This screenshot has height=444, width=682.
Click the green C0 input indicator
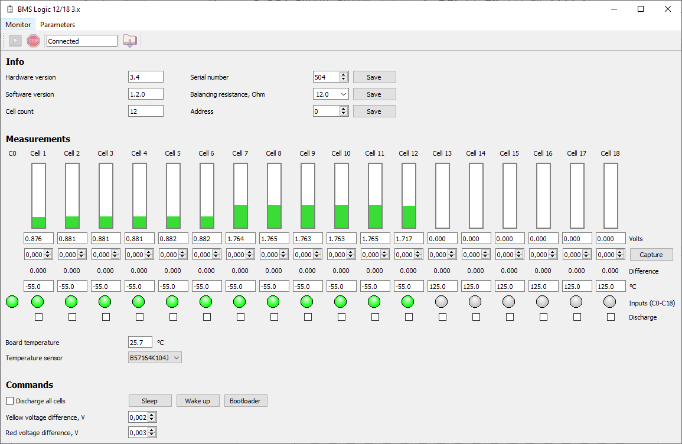click(12, 301)
